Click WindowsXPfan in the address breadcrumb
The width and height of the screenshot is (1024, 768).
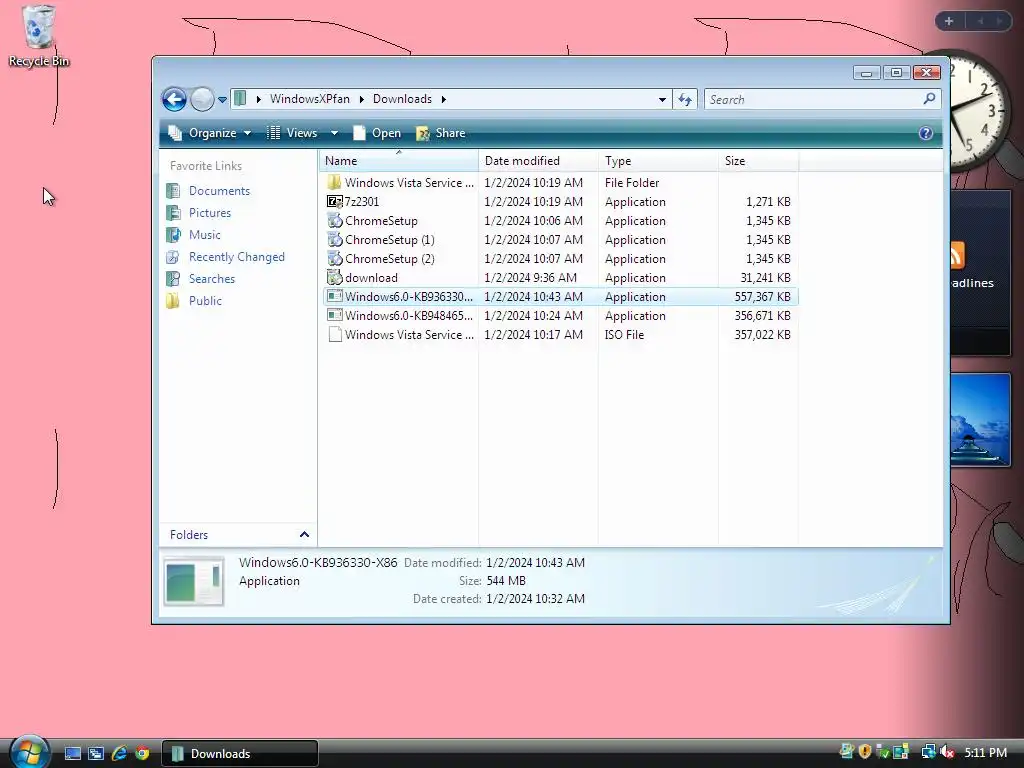[x=310, y=99]
